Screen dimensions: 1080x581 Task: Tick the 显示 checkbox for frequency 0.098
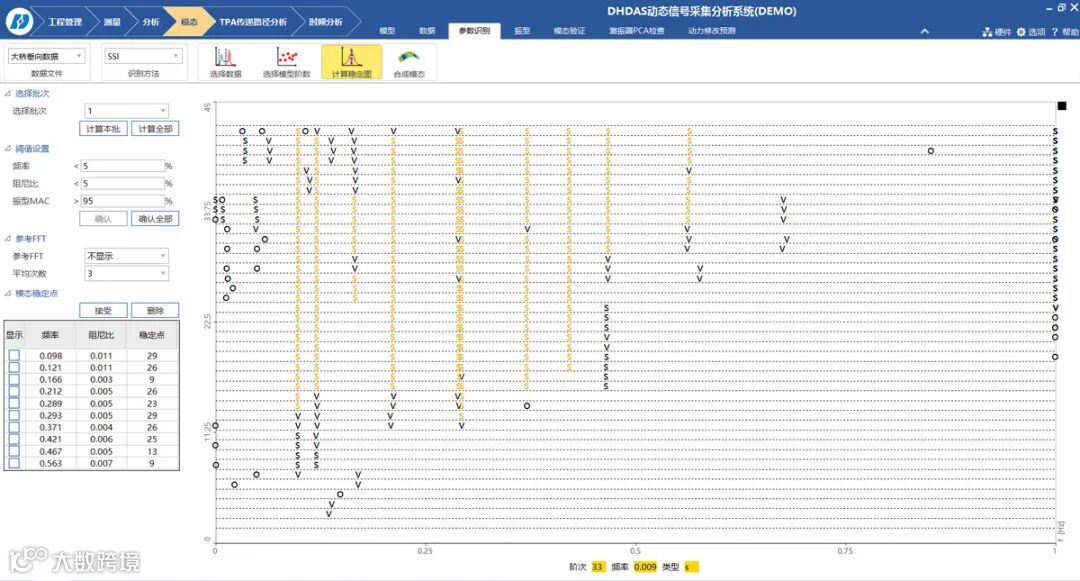[x=14, y=355]
